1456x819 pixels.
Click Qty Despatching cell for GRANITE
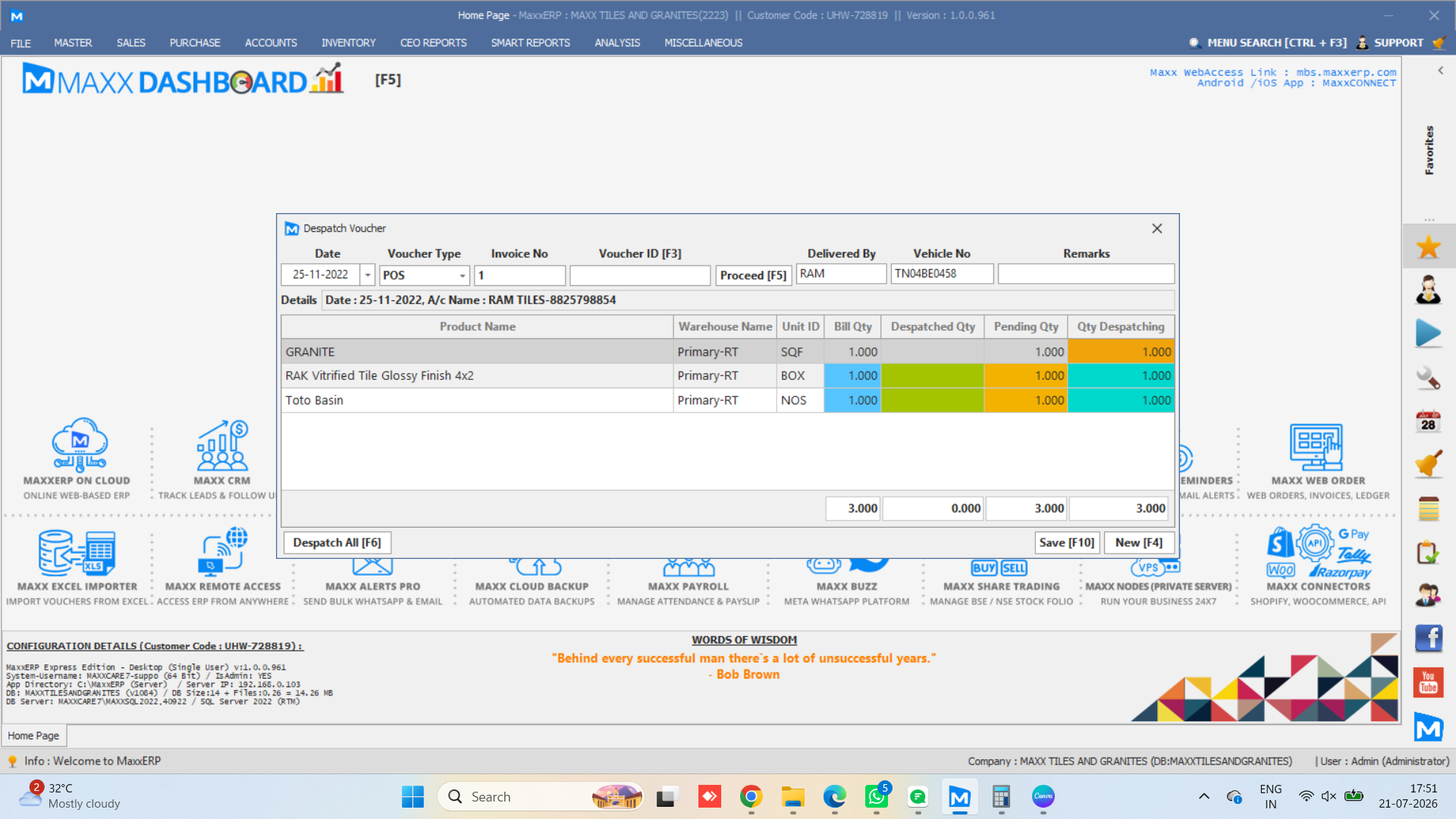(x=1121, y=352)
